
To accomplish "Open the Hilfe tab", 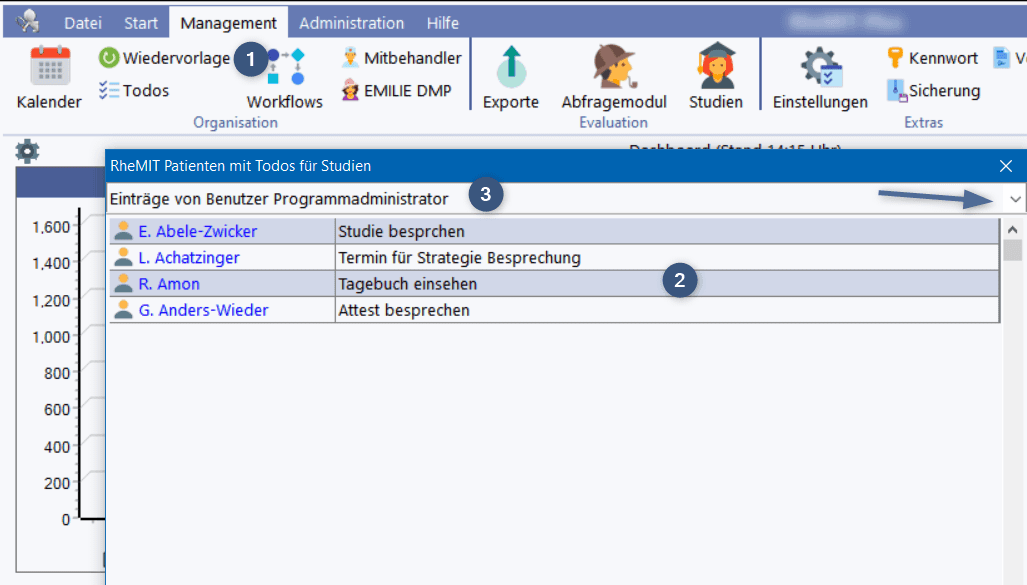I will click(x=443, y=23).
